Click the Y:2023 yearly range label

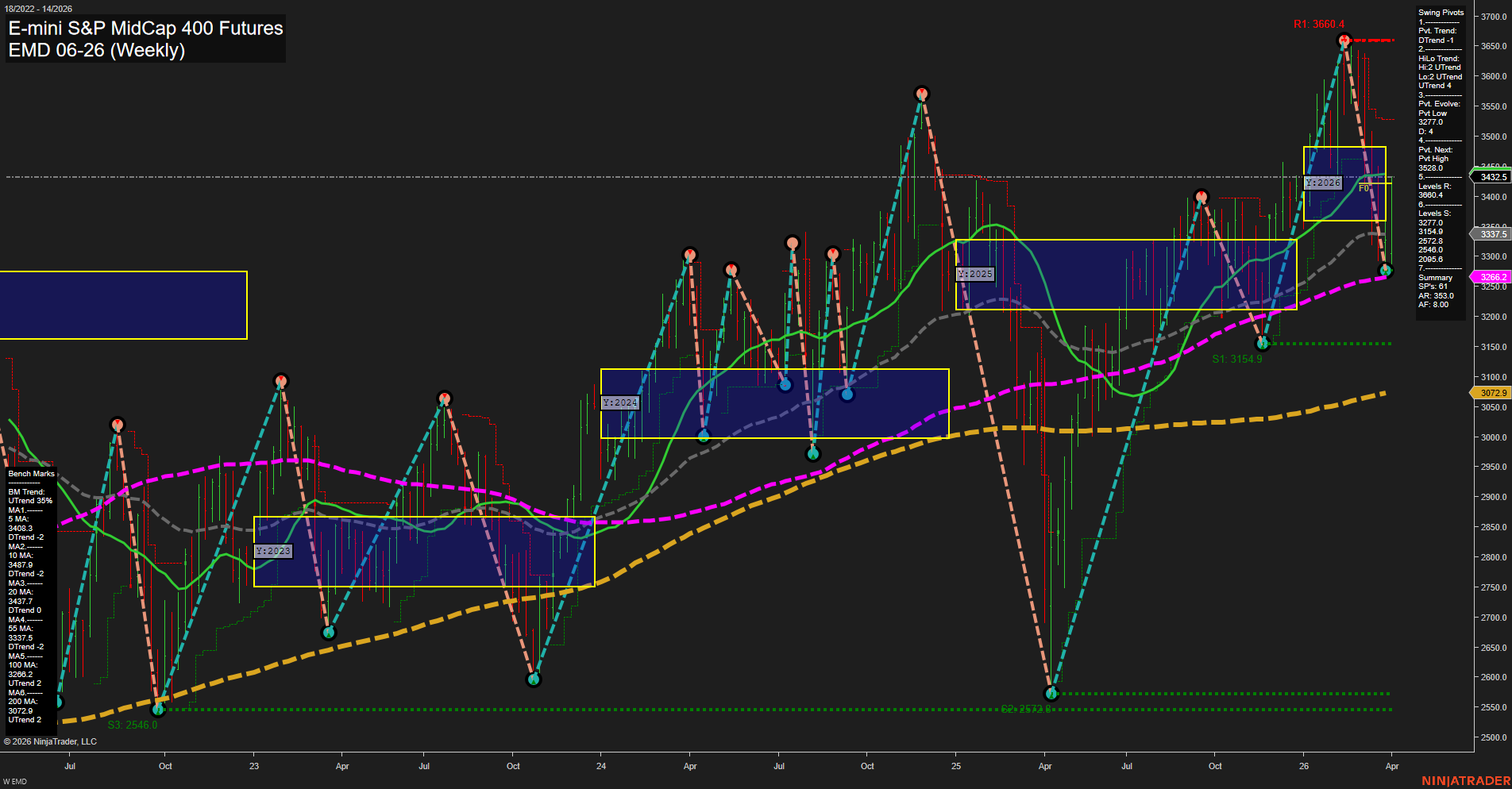coord(273,550)
